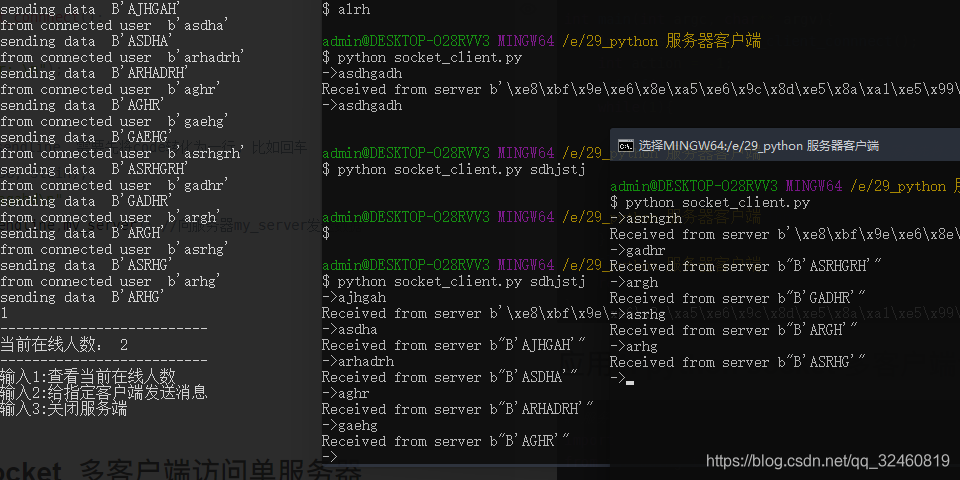960x480 pixels.
Task: Click the MINGW64 window title bar icon
Action: 626,146
